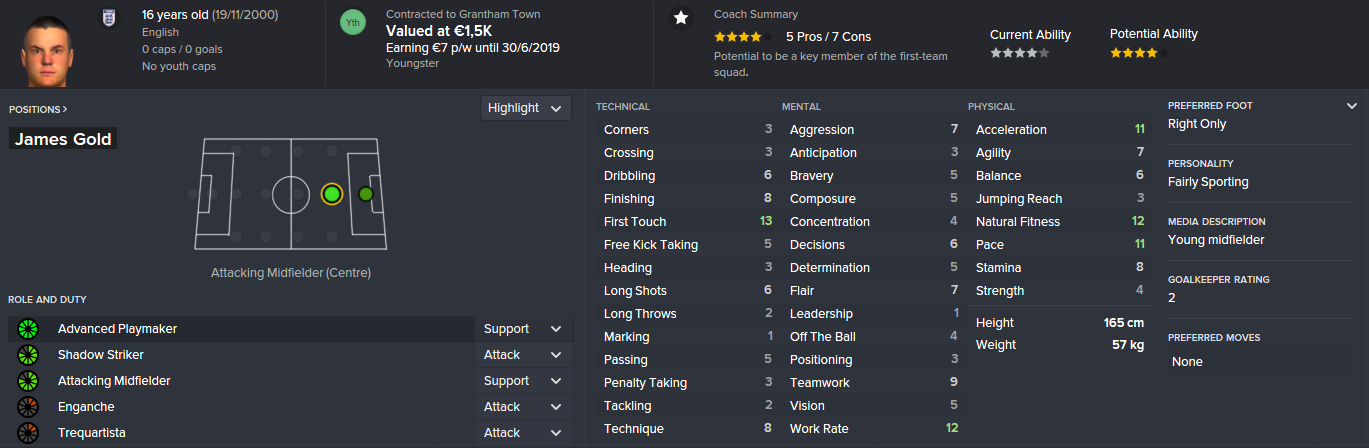
Task: Click the Attacking Midfielder role suitability icon
Action: coord(27,381)
